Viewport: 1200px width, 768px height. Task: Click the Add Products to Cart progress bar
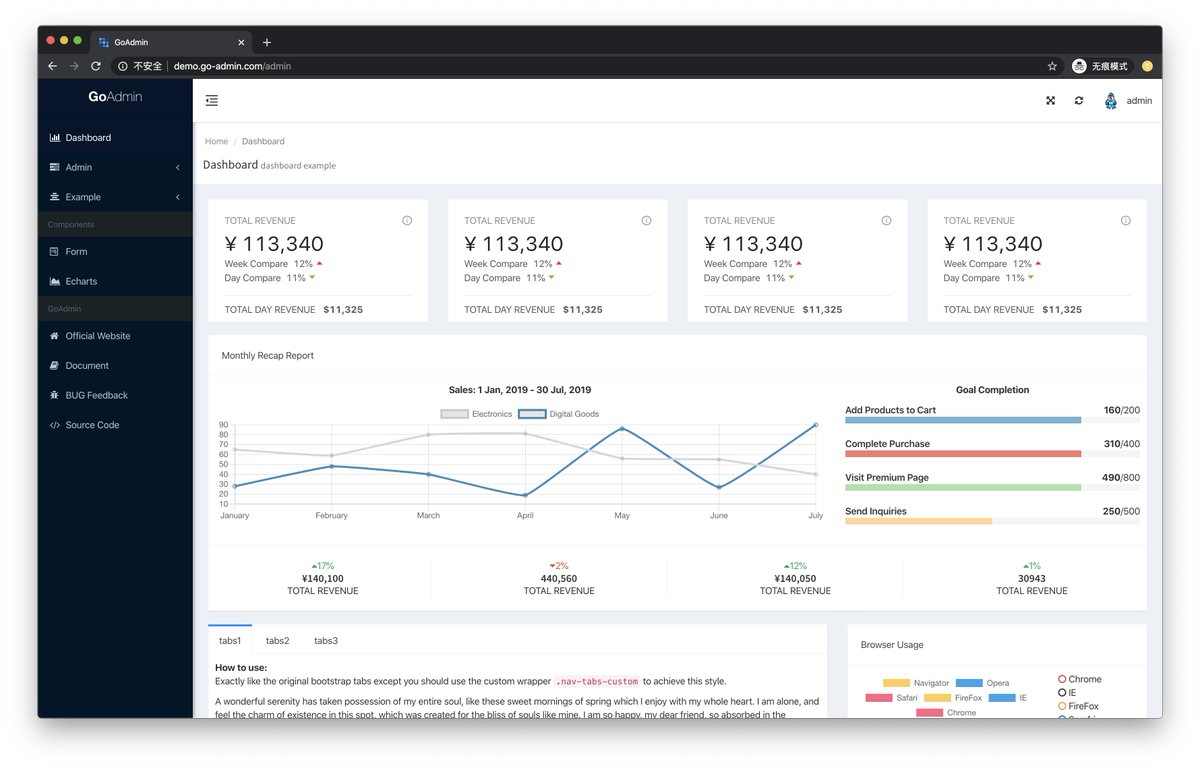pyautogui.click(x=992, y=420)
